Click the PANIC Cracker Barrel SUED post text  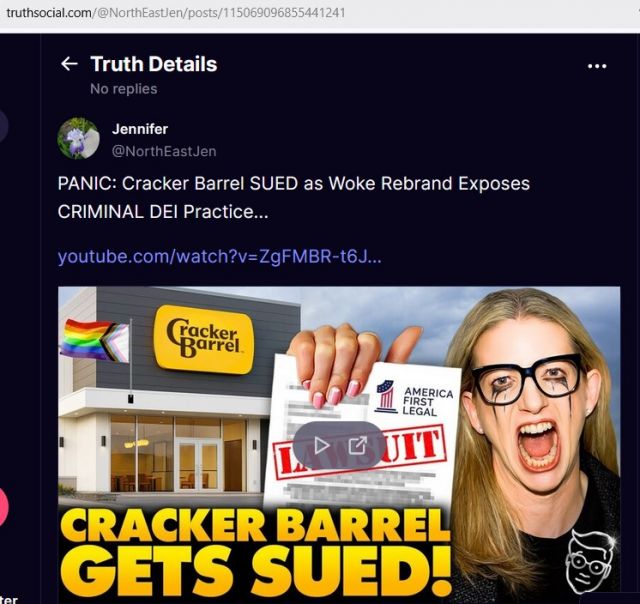293,198
